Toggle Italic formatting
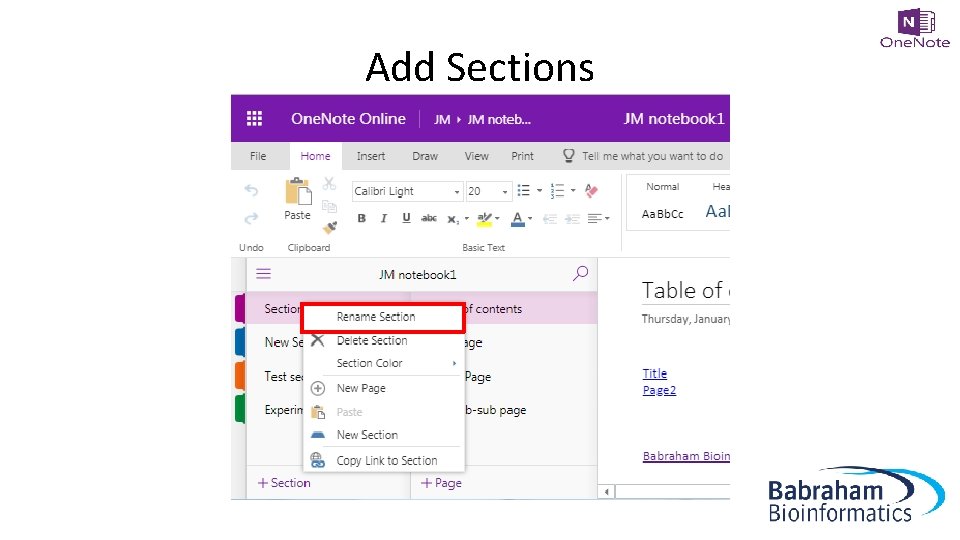The height and width of the screenshot is (540, 960). point(384,218)
